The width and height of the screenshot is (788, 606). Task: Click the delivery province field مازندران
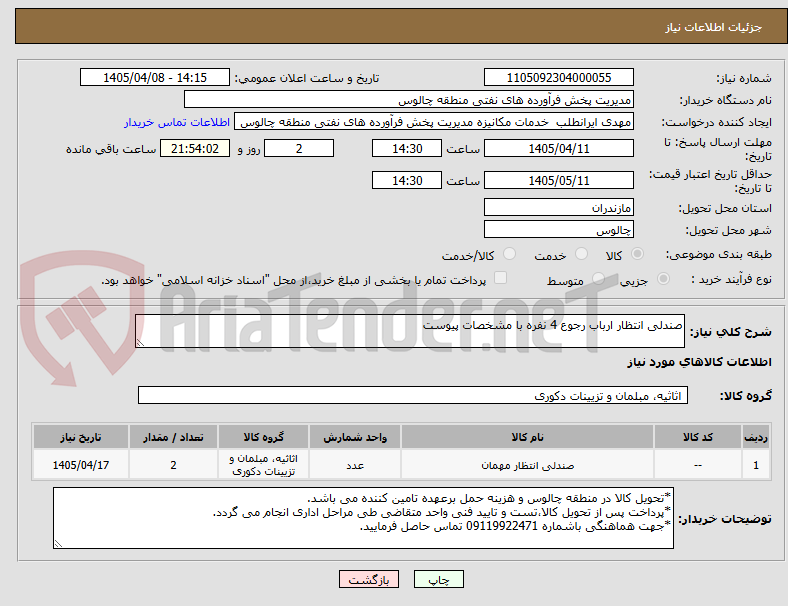coord(558,207)
